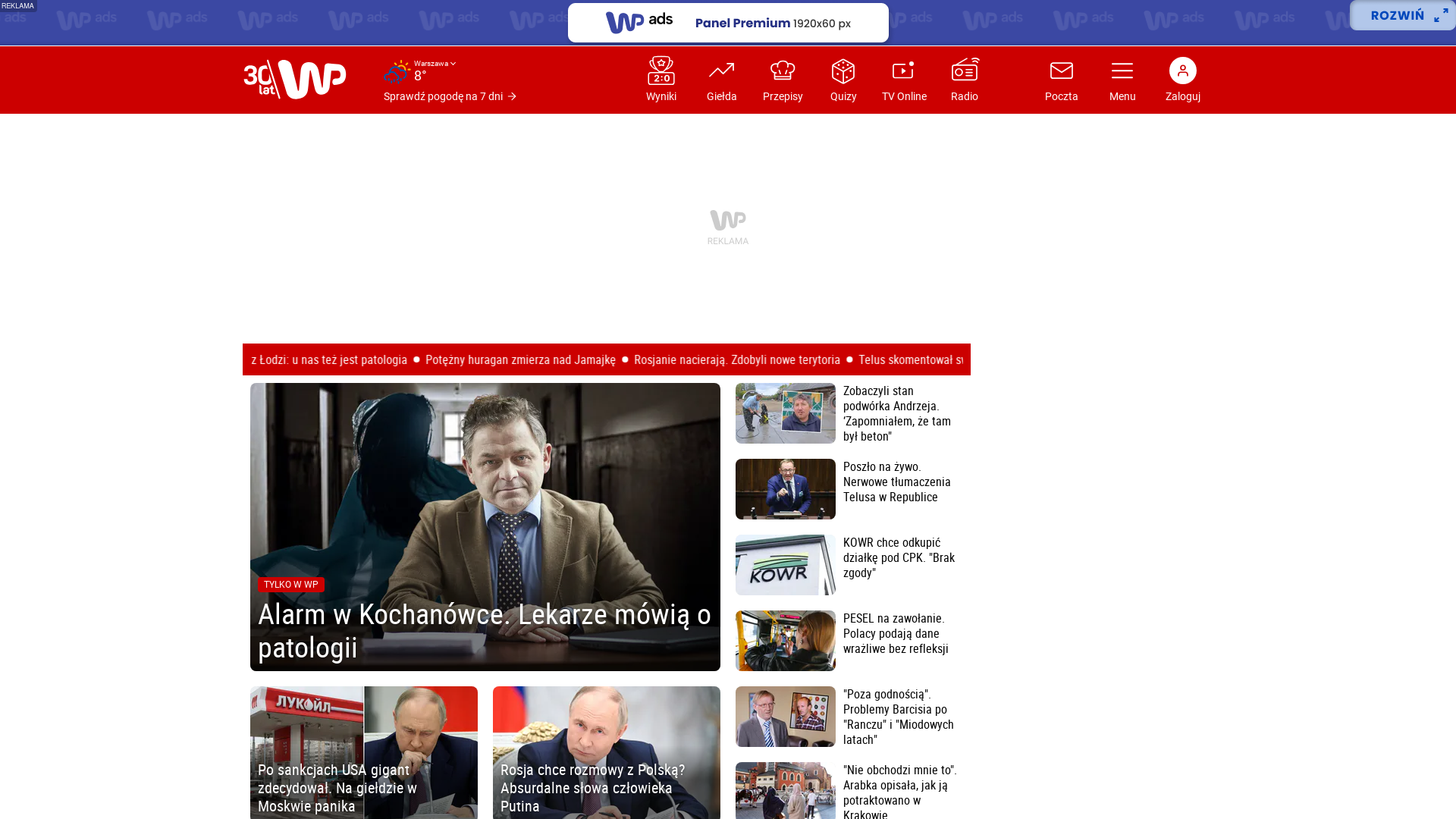Click the KOWR article thumbnail
This screenshot has width=1456, height=819.
[x=785, y=565]
